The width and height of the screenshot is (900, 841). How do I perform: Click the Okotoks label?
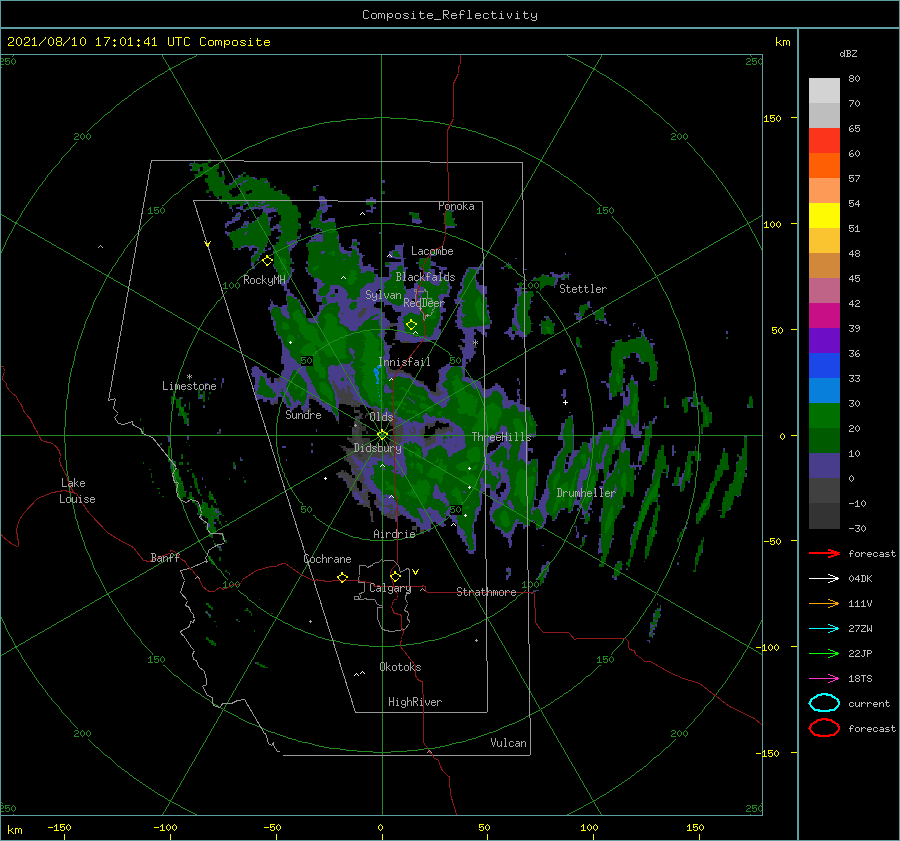pyautogui.click(x=400, y=666)
